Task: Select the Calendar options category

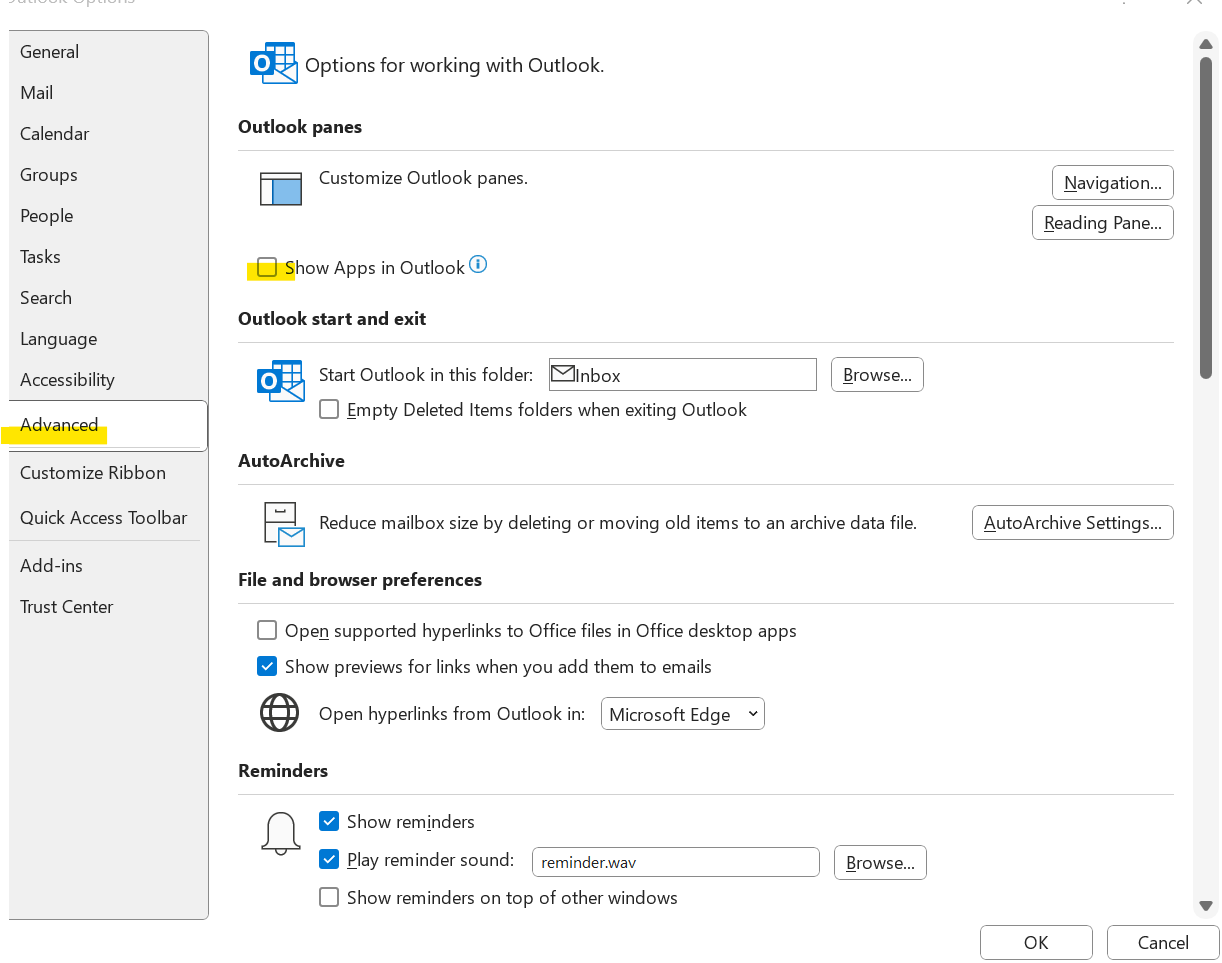Action: [108, 133]
